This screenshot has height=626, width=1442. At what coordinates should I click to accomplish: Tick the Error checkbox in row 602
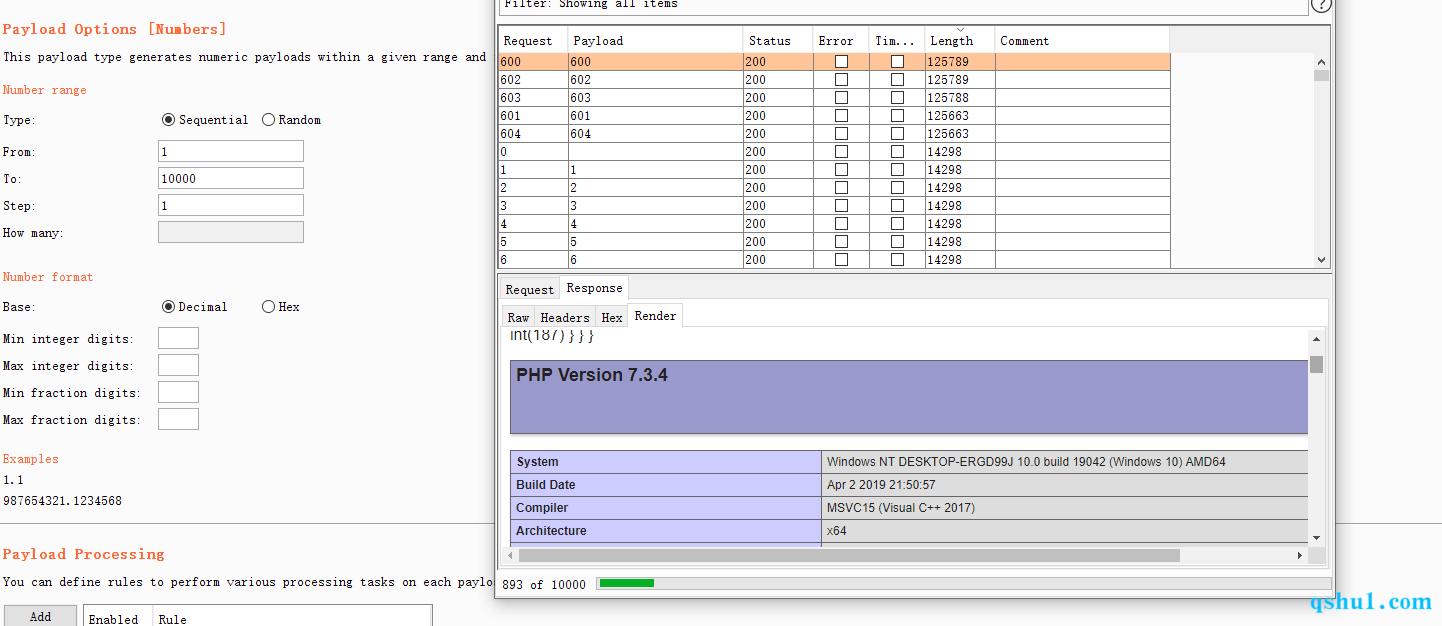point(841,80)
